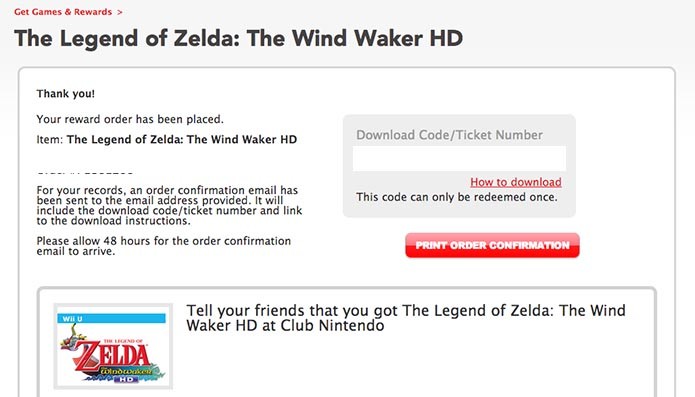
Task: Click the blue Wii U banner on box art
Action: [111, 319]
